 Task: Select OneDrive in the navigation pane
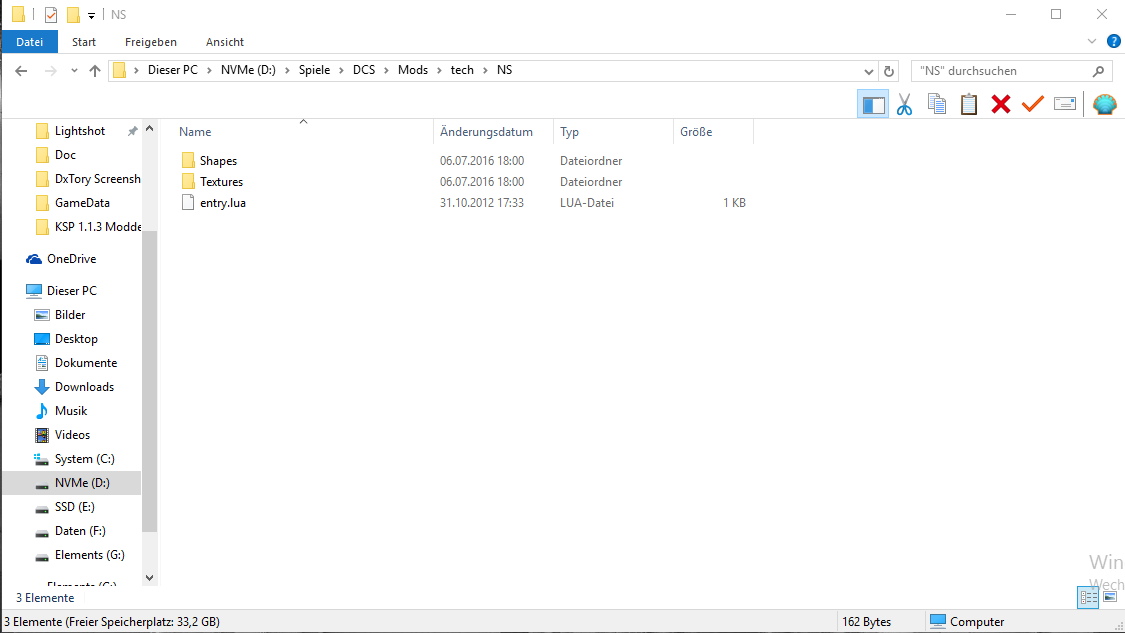point(71,258)
